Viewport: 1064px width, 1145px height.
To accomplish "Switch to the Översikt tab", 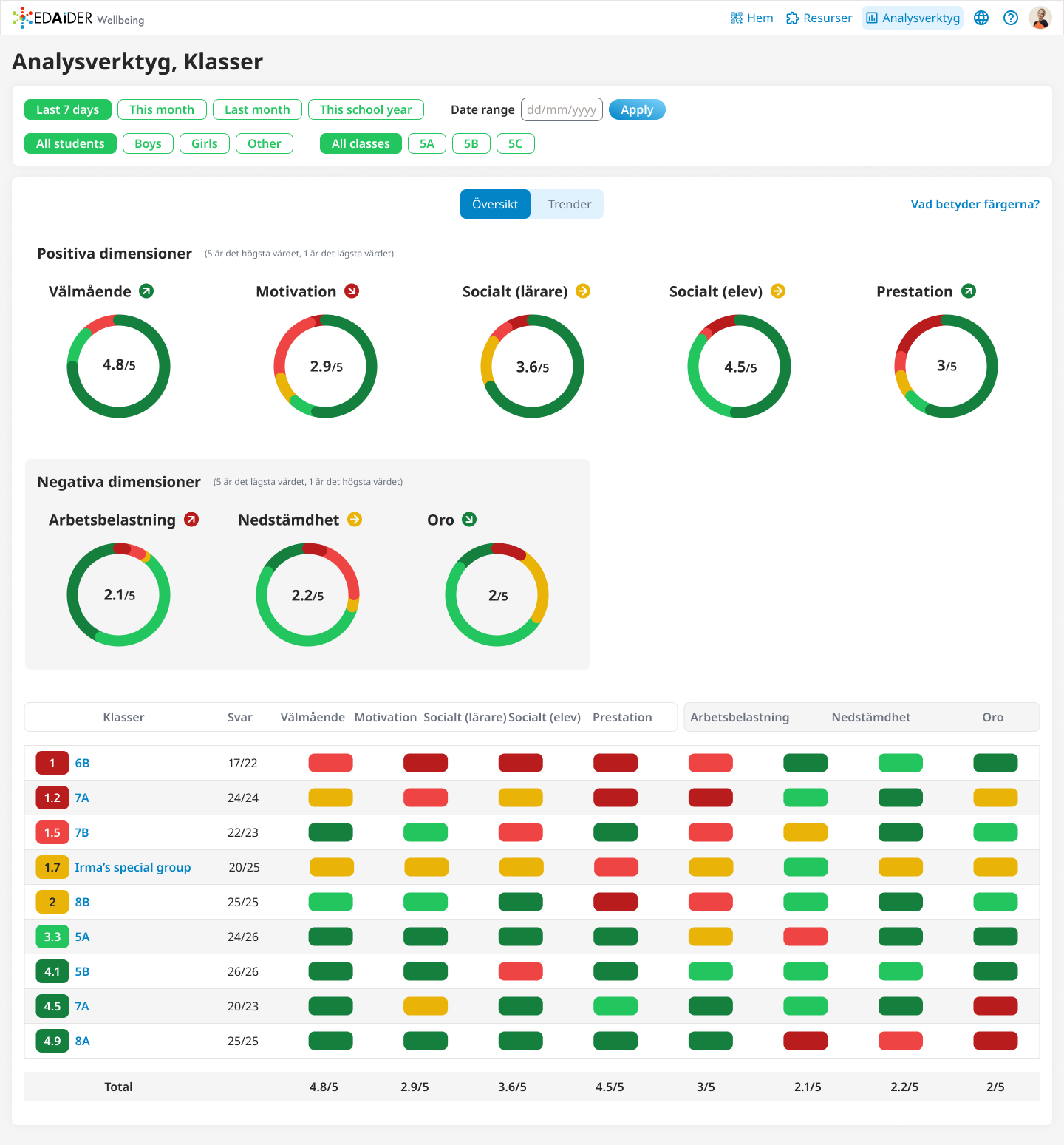I will point(495,204).
